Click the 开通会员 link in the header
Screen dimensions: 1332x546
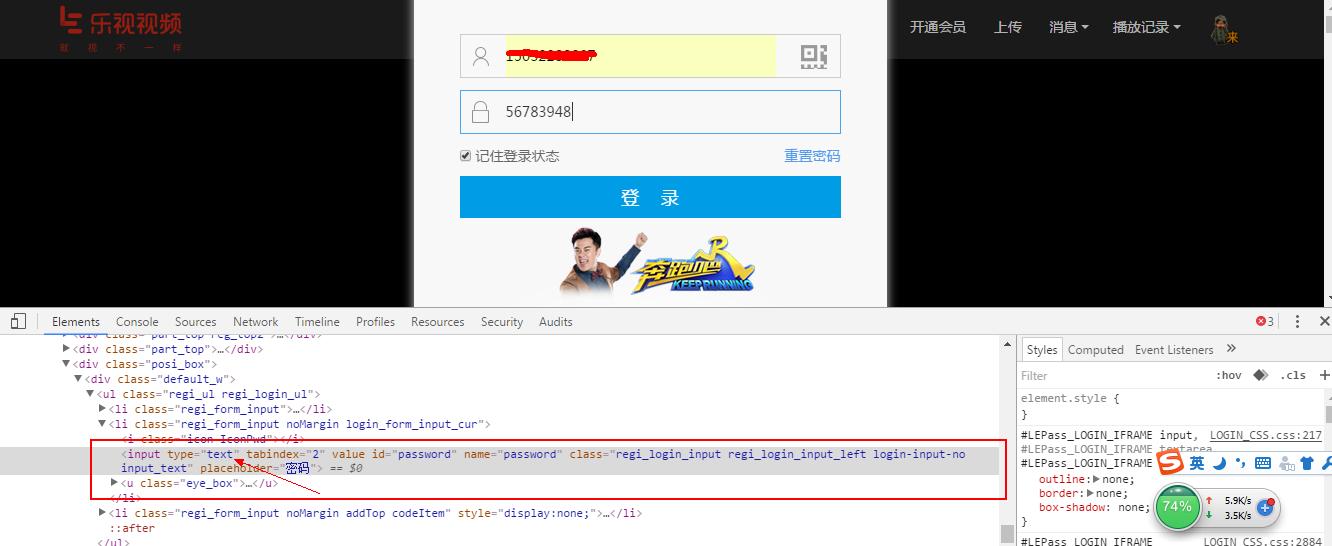pos(938,27)
